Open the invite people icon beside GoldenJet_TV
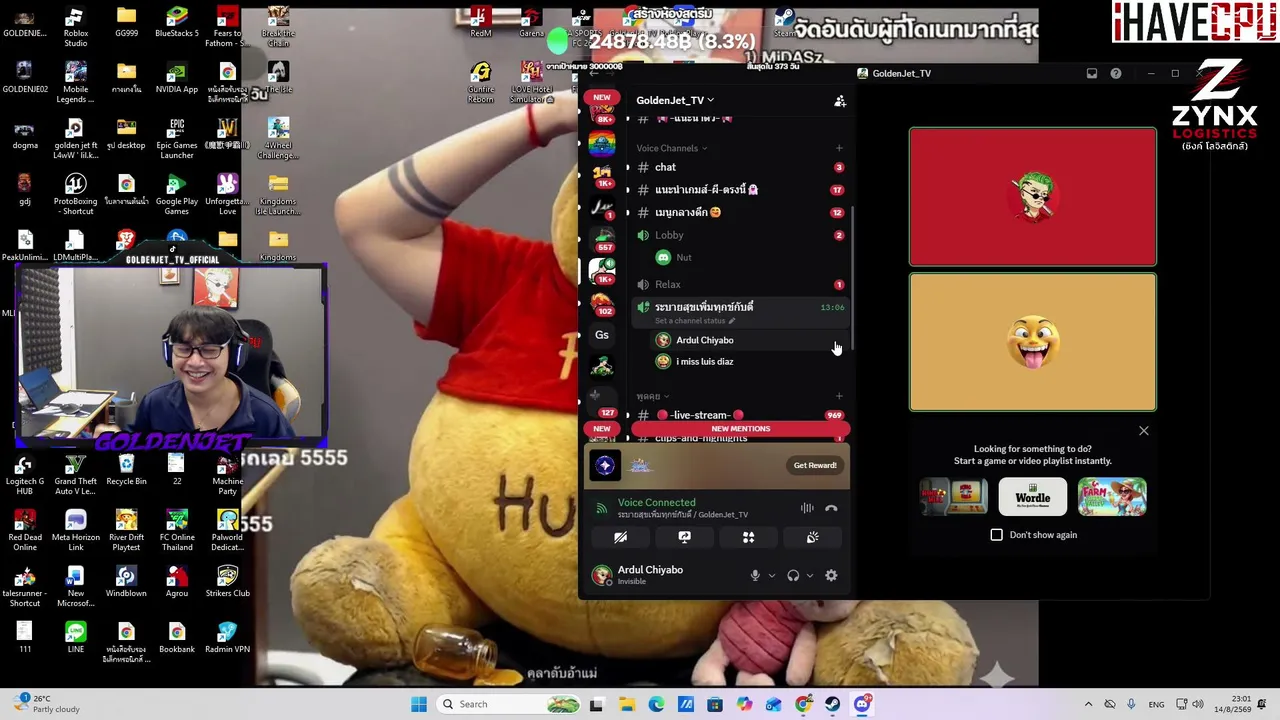This screenshot has width=1280, height=720. [840, 101]
